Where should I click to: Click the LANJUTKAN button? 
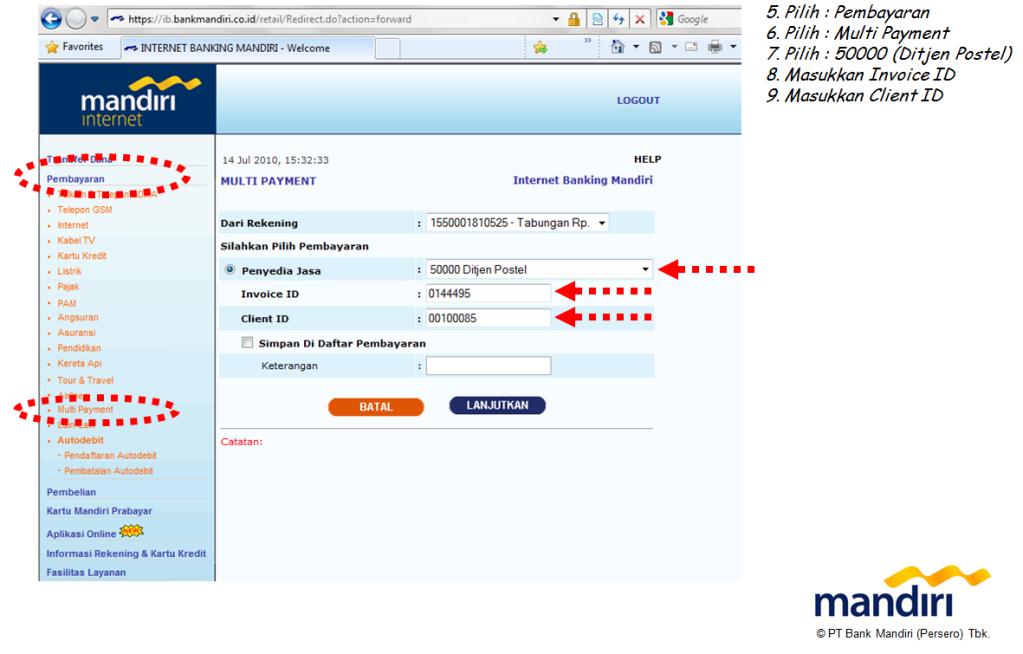[497, 405]
